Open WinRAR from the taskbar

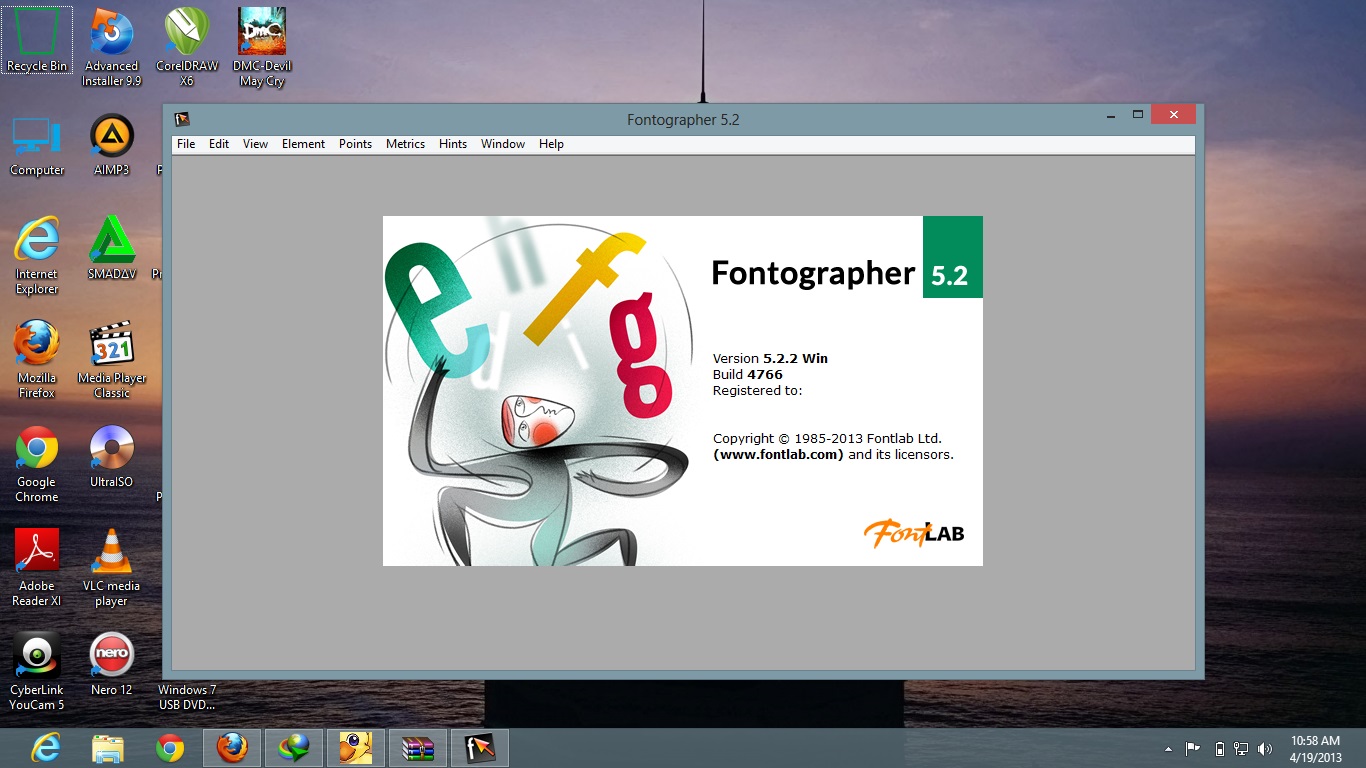pos(417,747)
